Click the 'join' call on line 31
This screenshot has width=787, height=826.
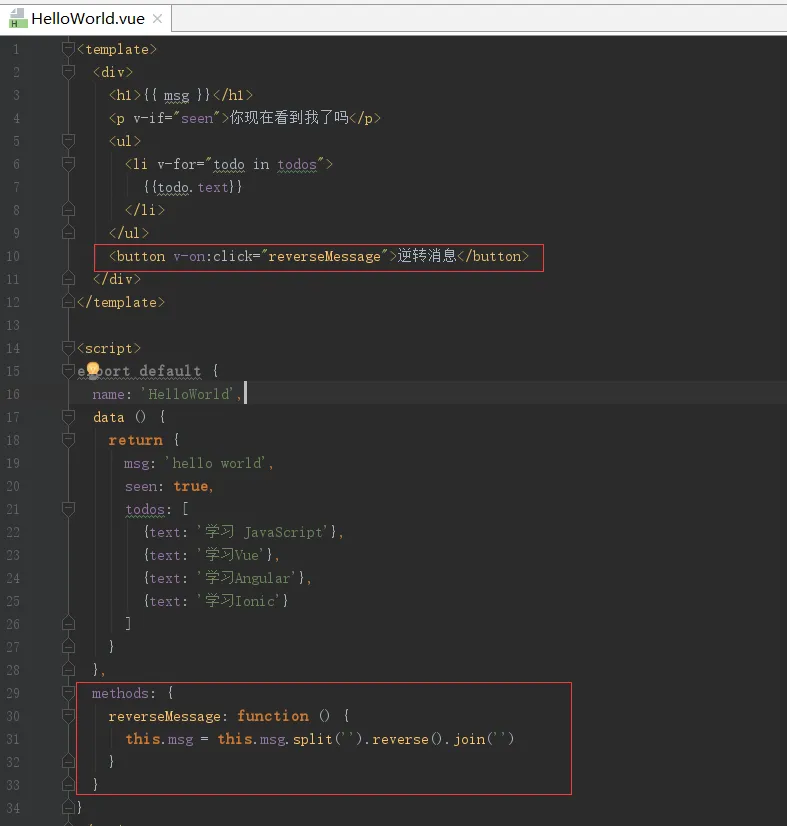pos(469,739)
